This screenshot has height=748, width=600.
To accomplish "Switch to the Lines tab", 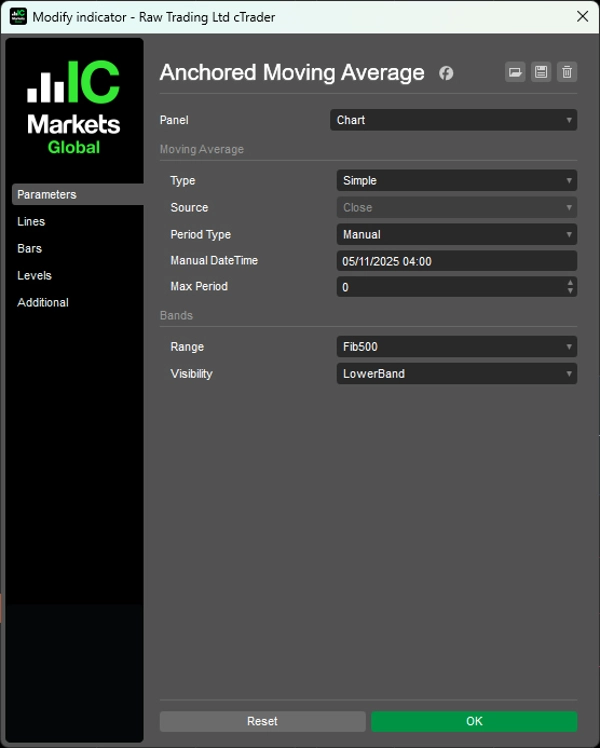I will point(31,222).
